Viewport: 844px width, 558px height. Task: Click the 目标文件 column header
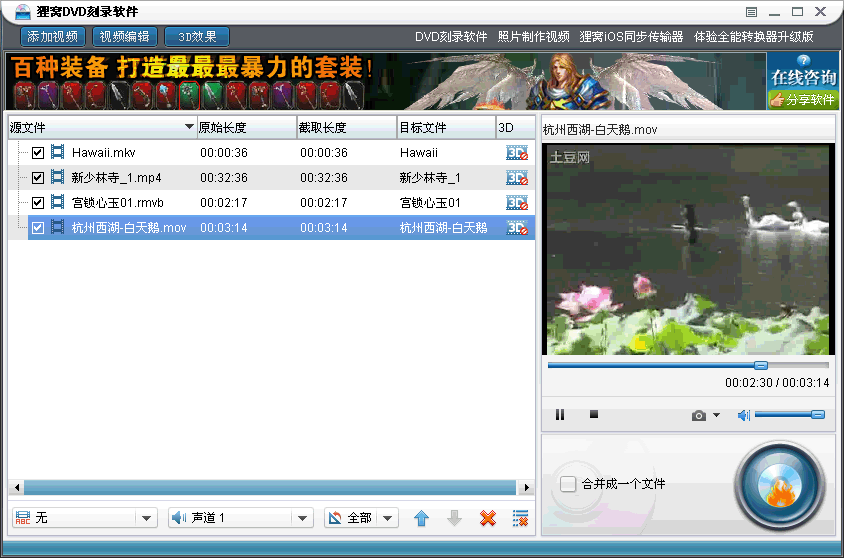tap(446, 128)
